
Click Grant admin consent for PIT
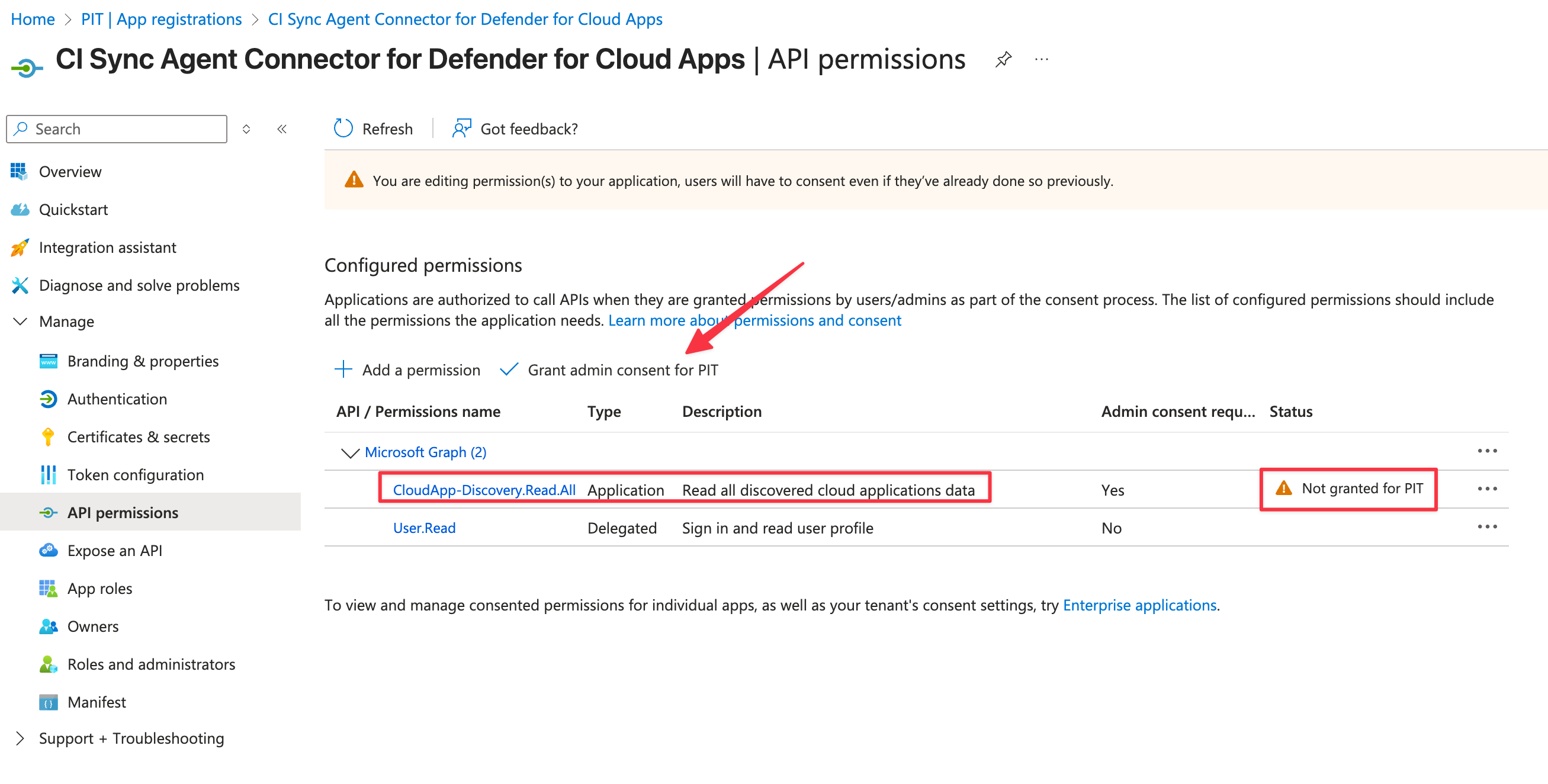pyautogui.click(x=622, y=369)
